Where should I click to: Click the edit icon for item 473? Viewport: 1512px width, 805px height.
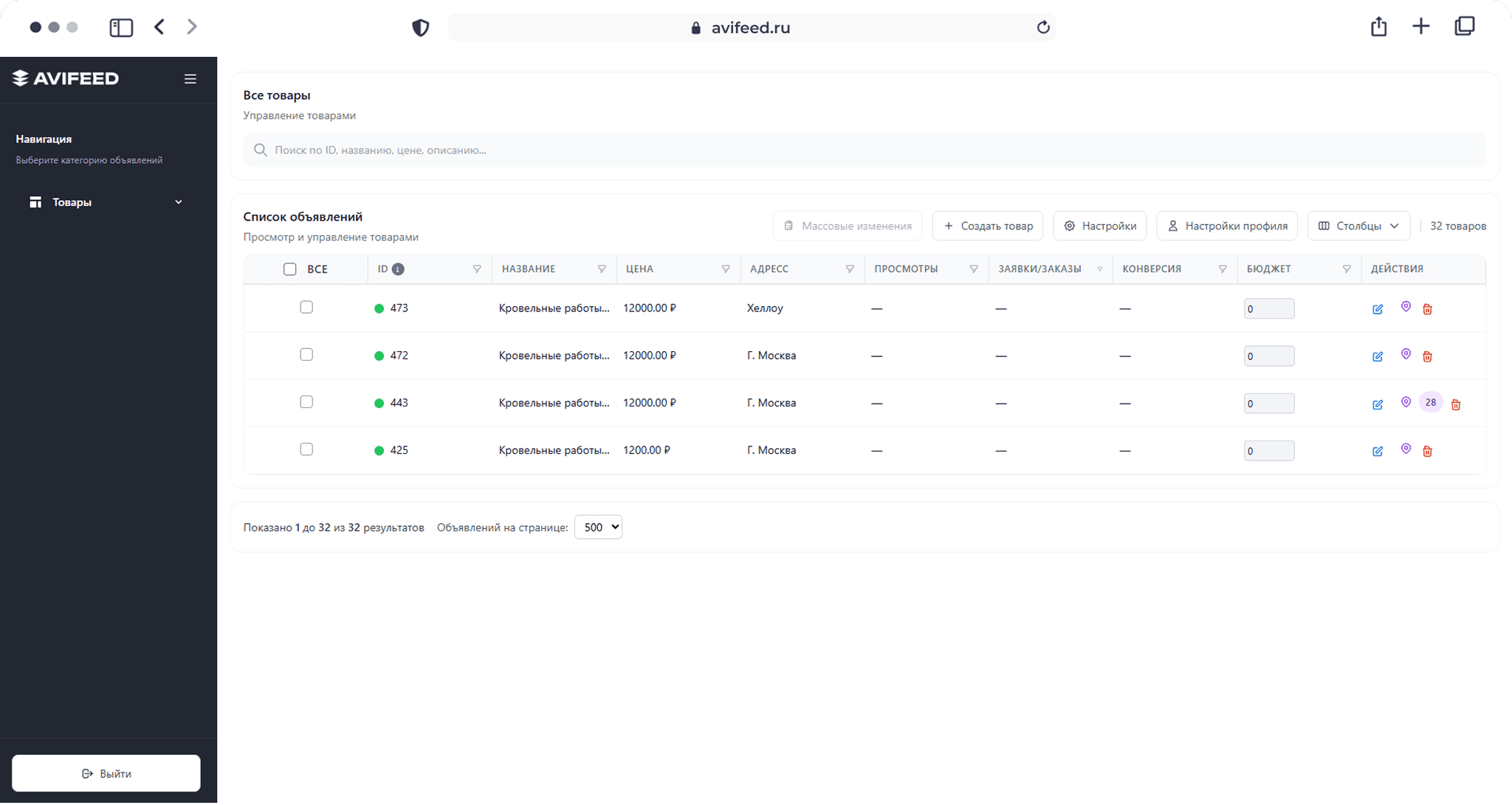click(1378, 309)
